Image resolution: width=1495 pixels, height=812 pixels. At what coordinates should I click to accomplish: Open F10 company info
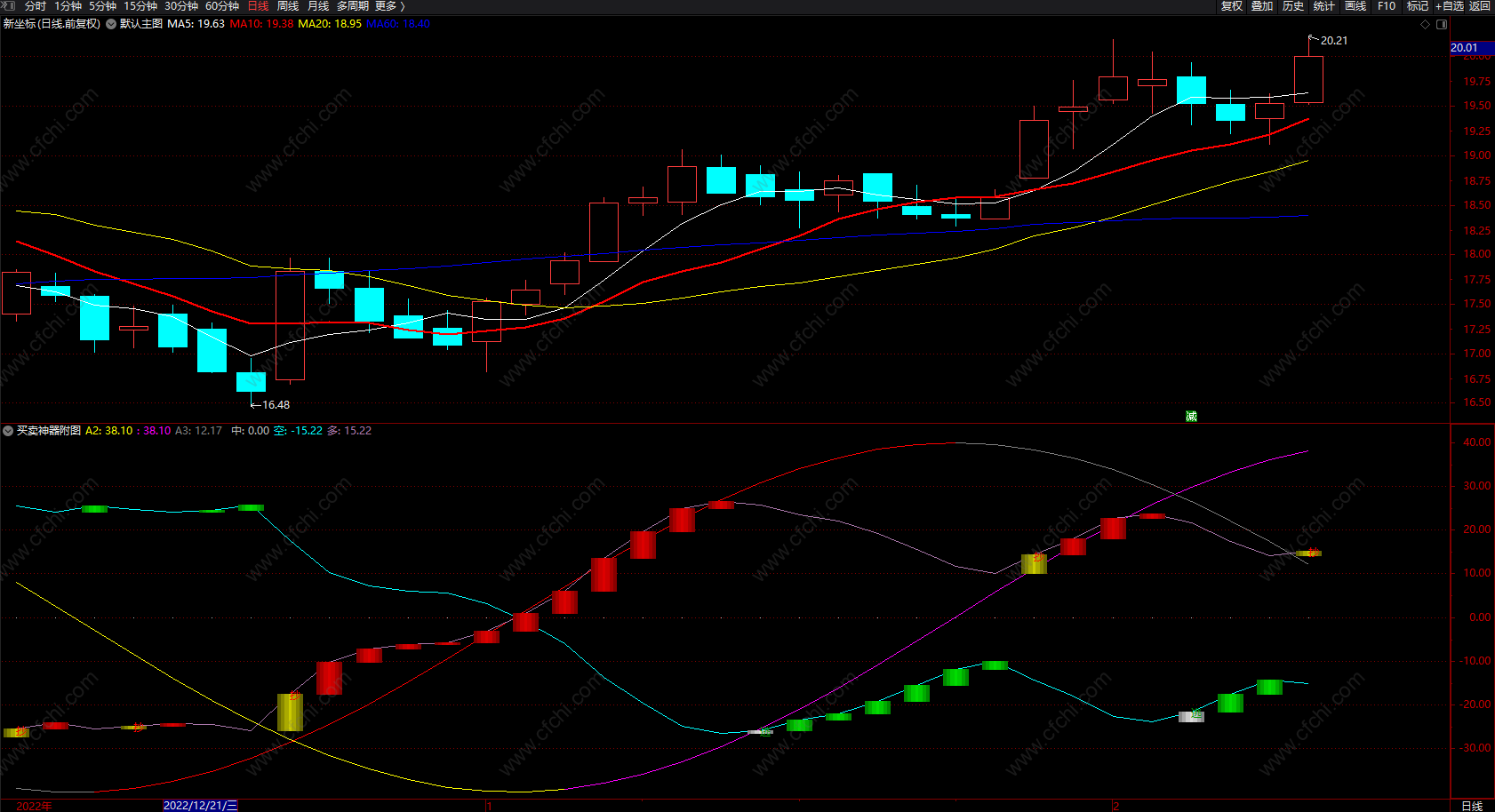[x=1387, y=6]
